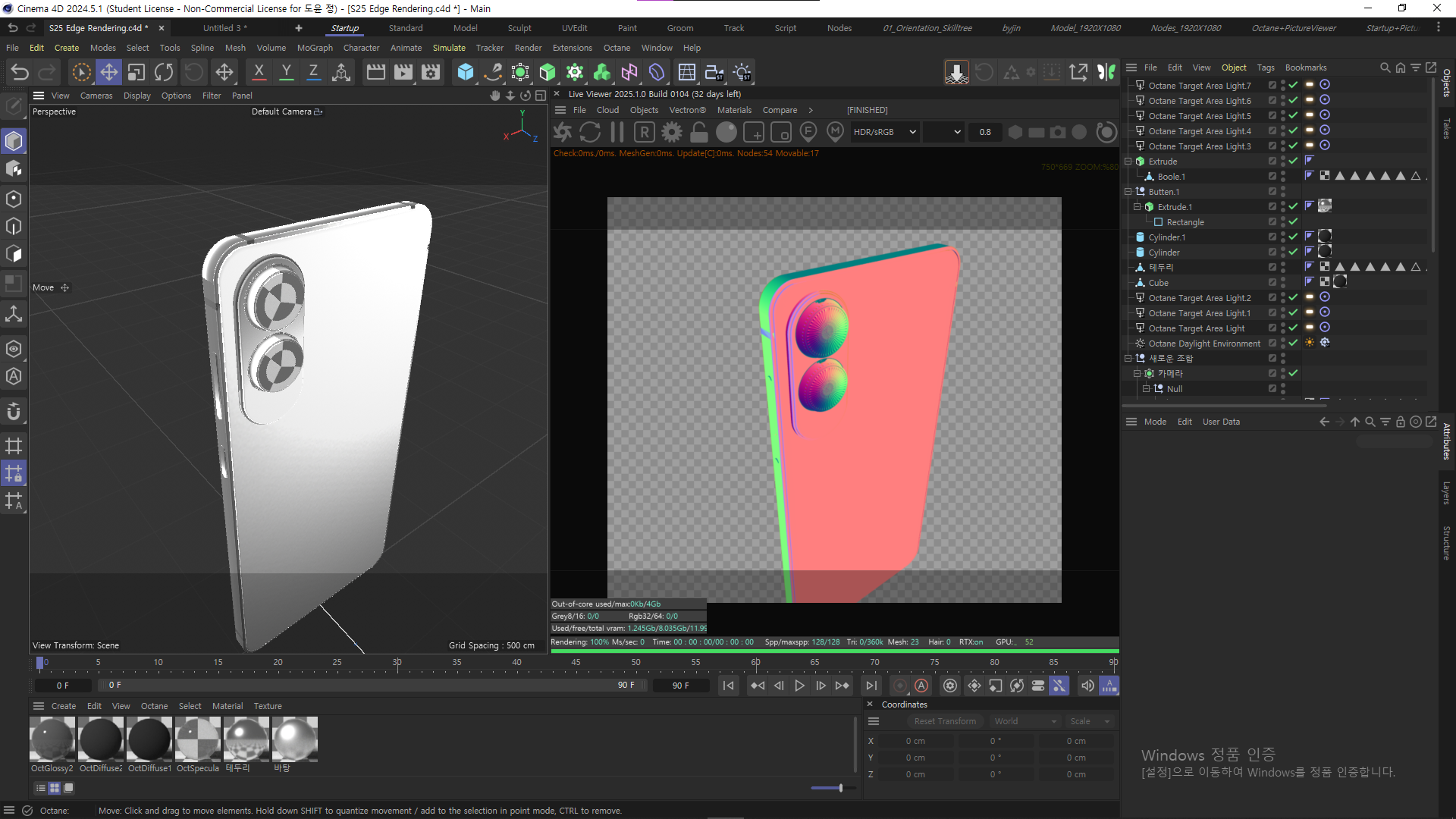The width and height of the screenshot is (1456, 819).
Task: Add a Cube primitive from toolbar
Action: click(x=466, y=72)
